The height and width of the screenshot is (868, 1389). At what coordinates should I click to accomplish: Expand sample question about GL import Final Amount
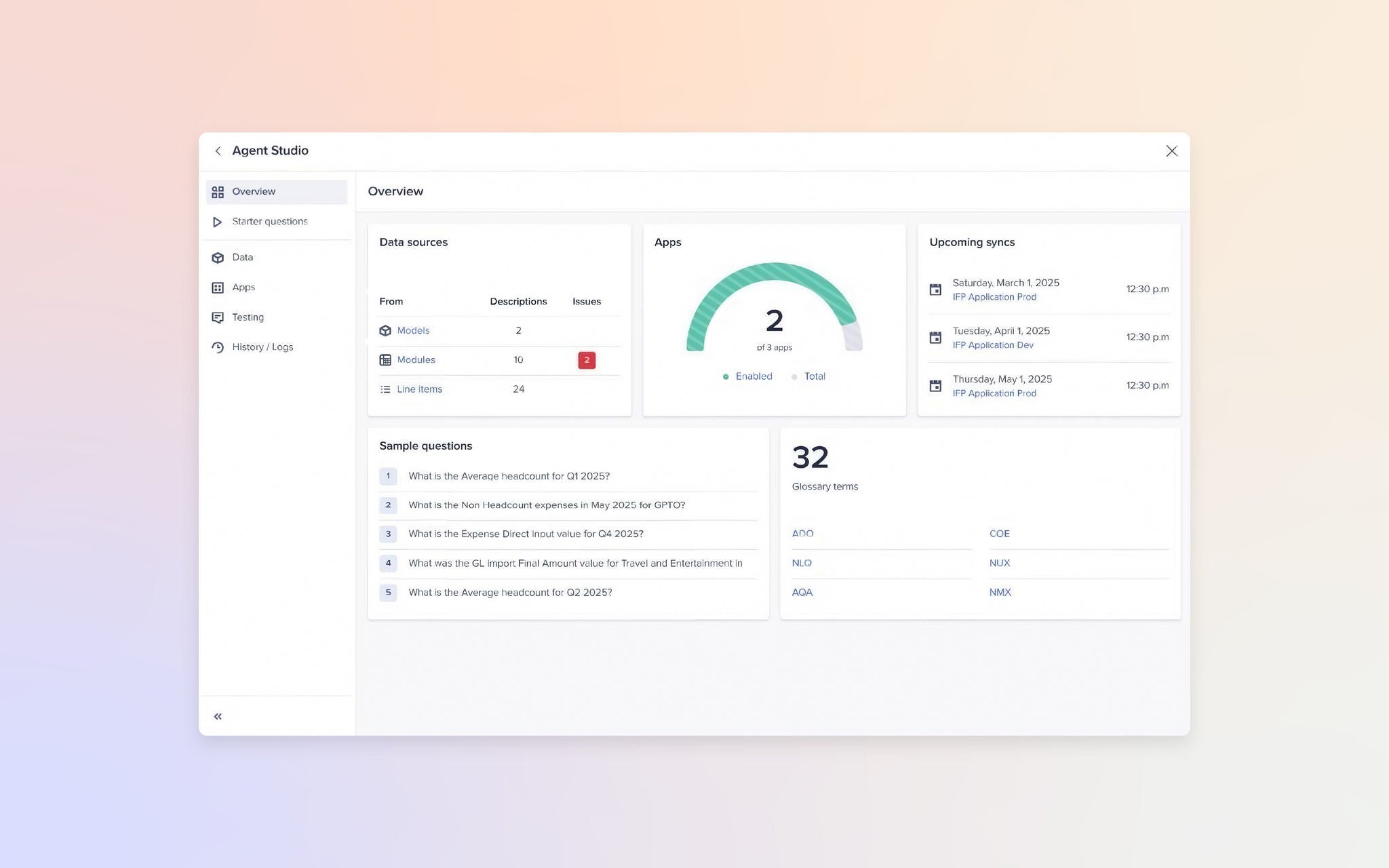574,563
